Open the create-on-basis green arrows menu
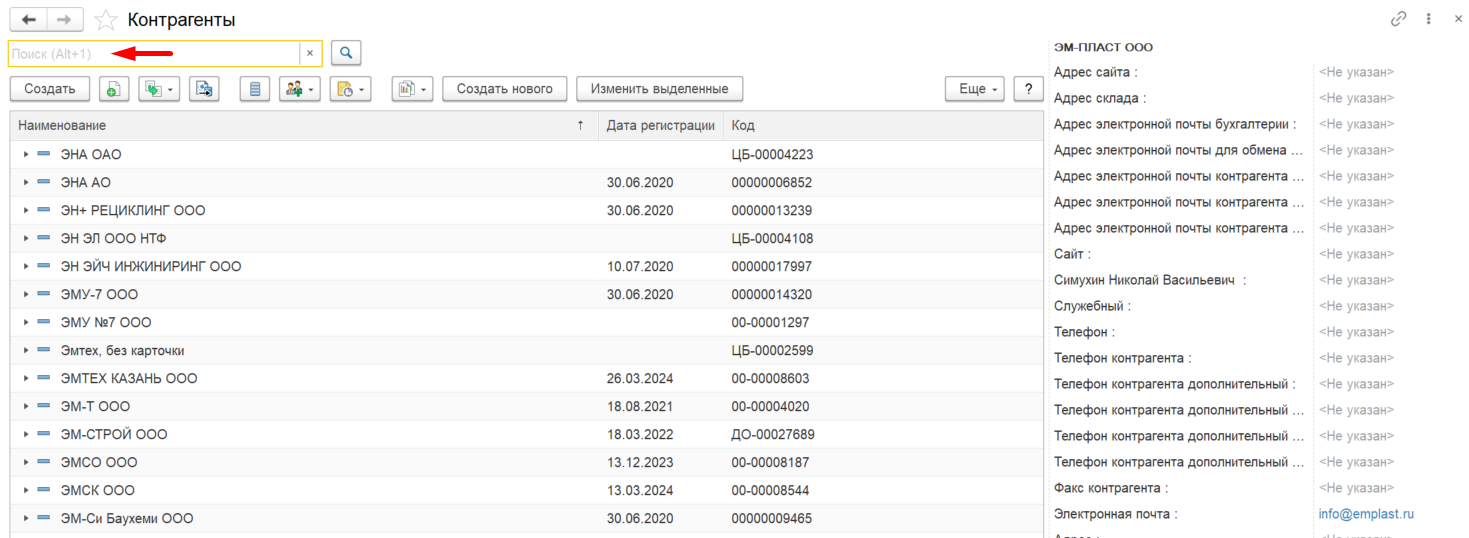 (x=158, y=89)
